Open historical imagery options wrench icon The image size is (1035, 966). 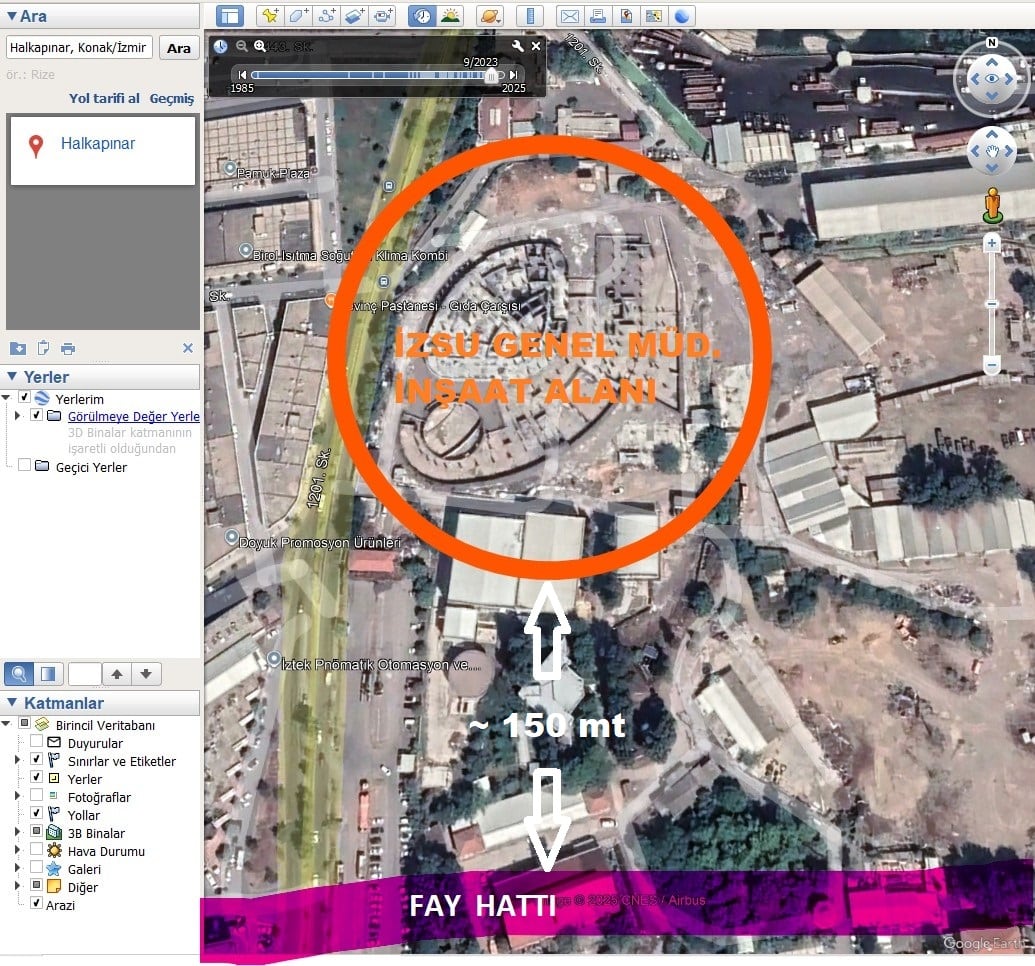tap(517, 46)
